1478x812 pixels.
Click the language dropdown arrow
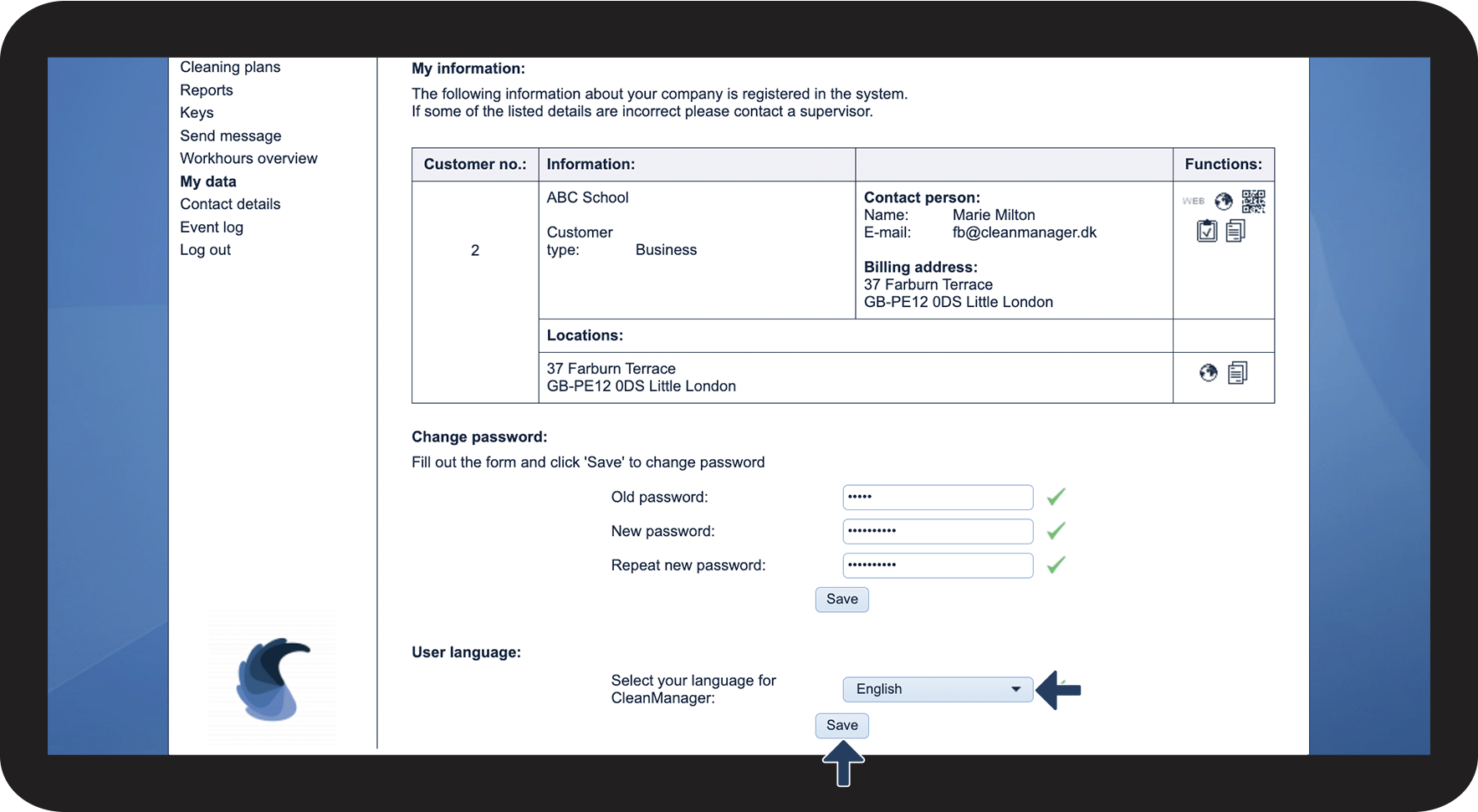[1015, 689]
